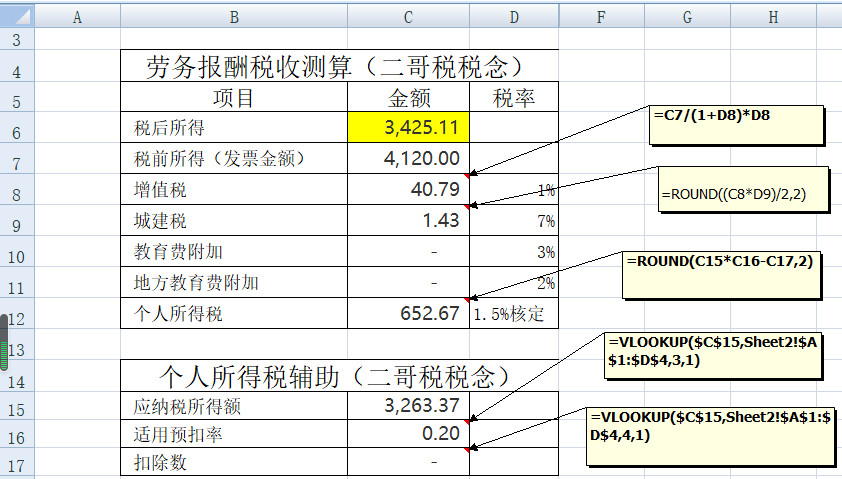Click title 个人所得税辅助（二哥税税念）
The image size is (842, 479).
[339, 376]
